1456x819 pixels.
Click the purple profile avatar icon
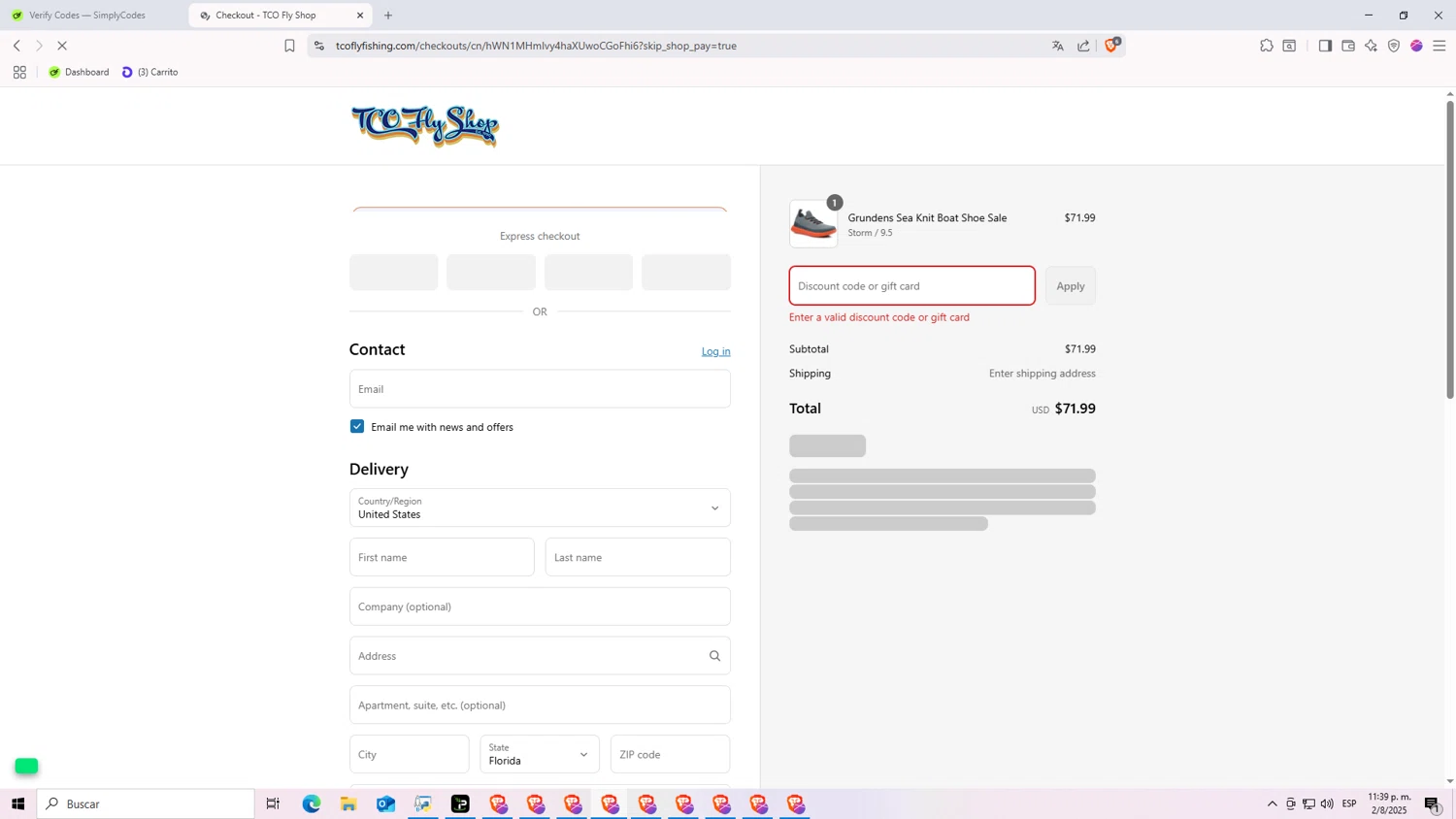(x=1417, y=46)
